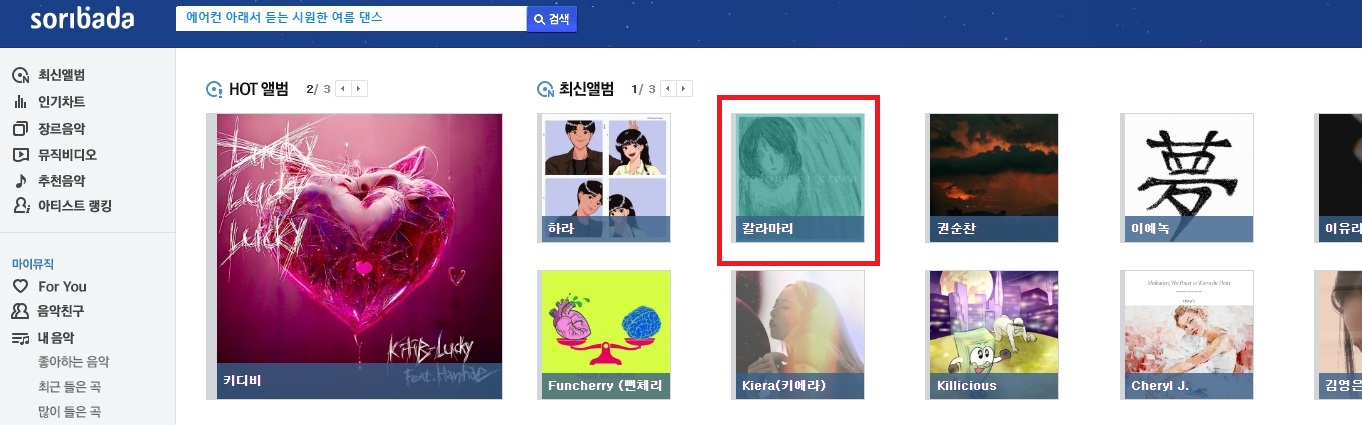Open the 최신앨범 sidebar icon
This screenshot has height=425, width=1362.
tap(19, 76)
